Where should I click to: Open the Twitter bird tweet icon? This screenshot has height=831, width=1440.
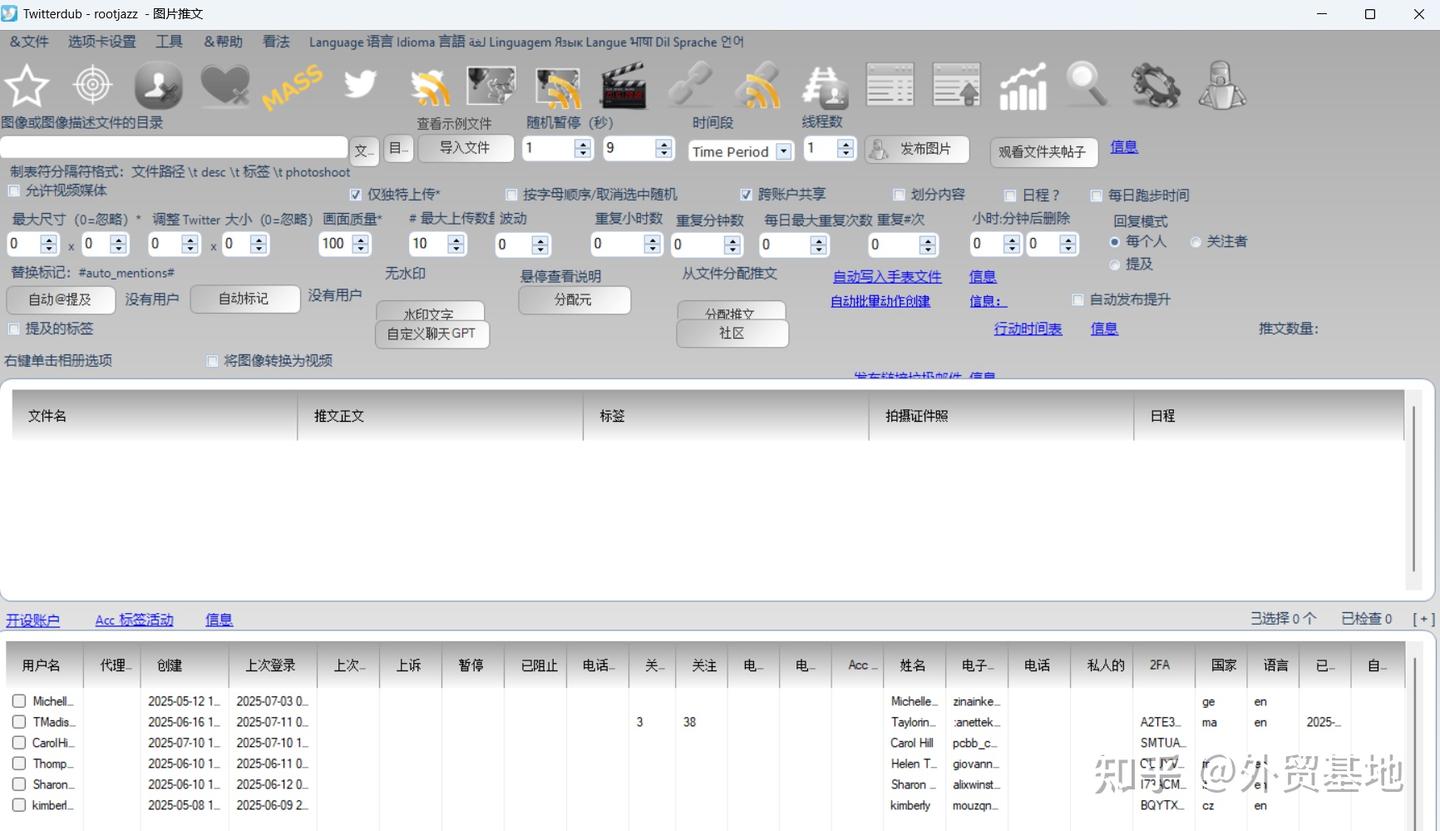pos(360,84)
